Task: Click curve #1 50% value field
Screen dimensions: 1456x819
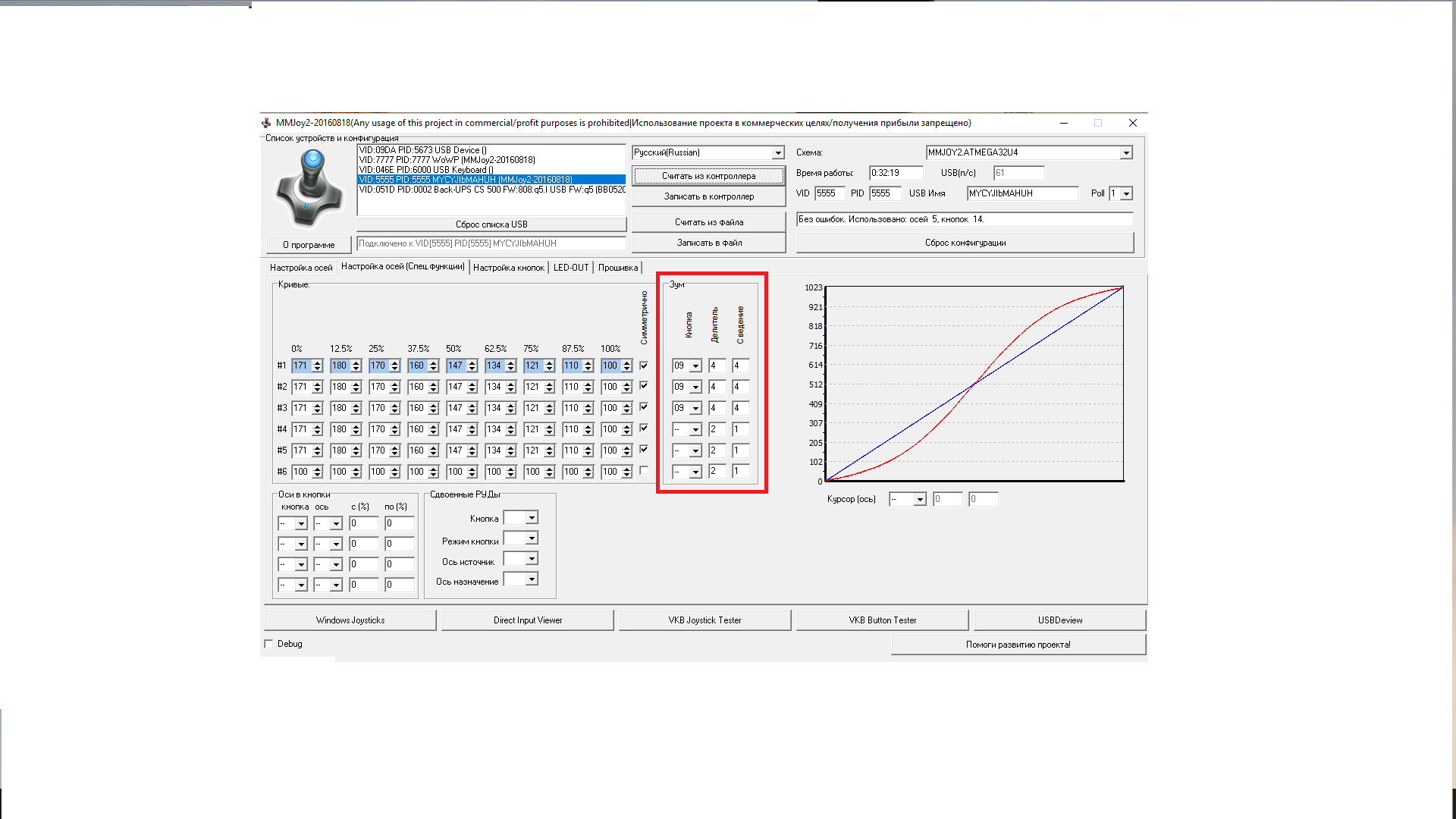Action: [457, 366]
